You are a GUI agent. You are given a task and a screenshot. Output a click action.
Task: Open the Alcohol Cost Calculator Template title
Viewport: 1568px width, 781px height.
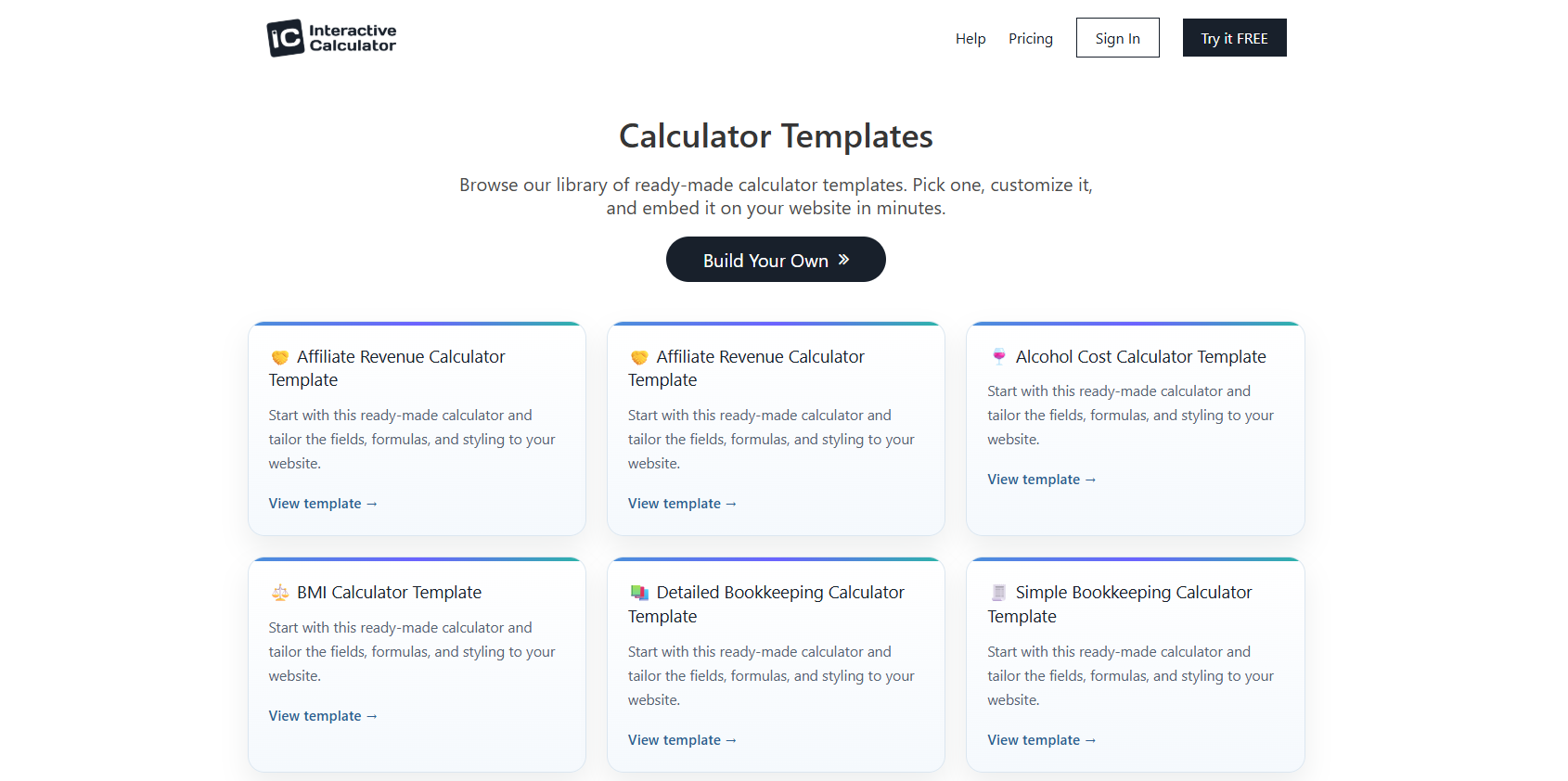point(1140,356)
